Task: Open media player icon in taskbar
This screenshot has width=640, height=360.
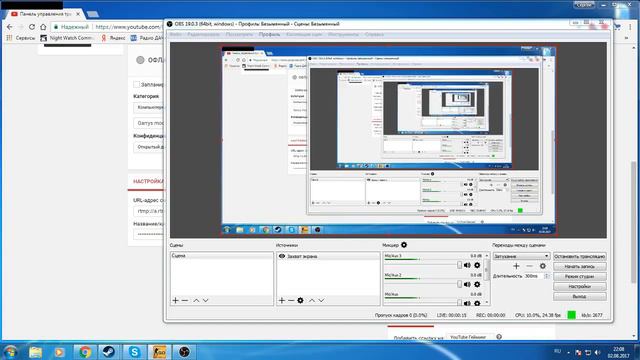Action: coord(60,352)
